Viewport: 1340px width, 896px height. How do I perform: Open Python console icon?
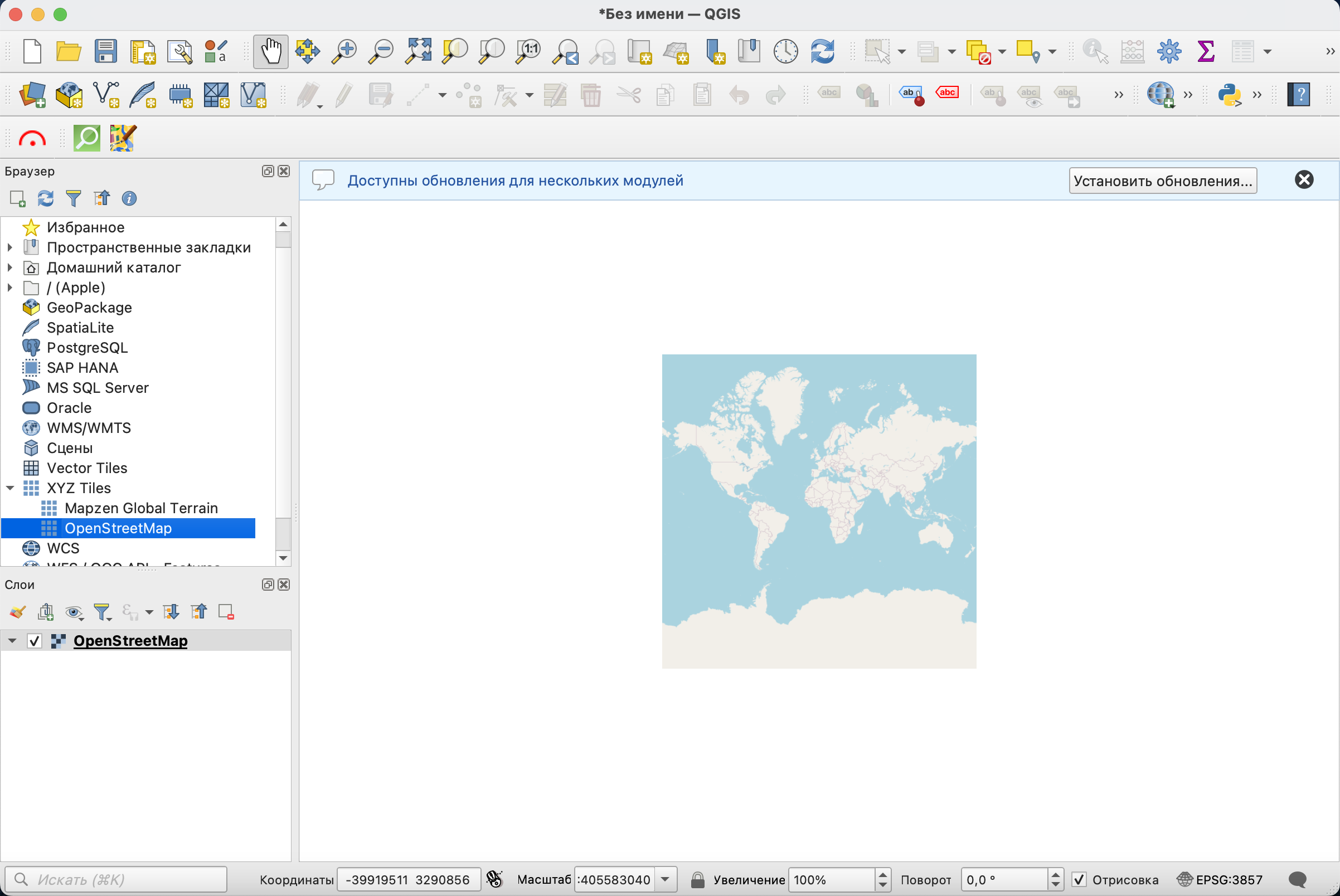coord(1229,94)
